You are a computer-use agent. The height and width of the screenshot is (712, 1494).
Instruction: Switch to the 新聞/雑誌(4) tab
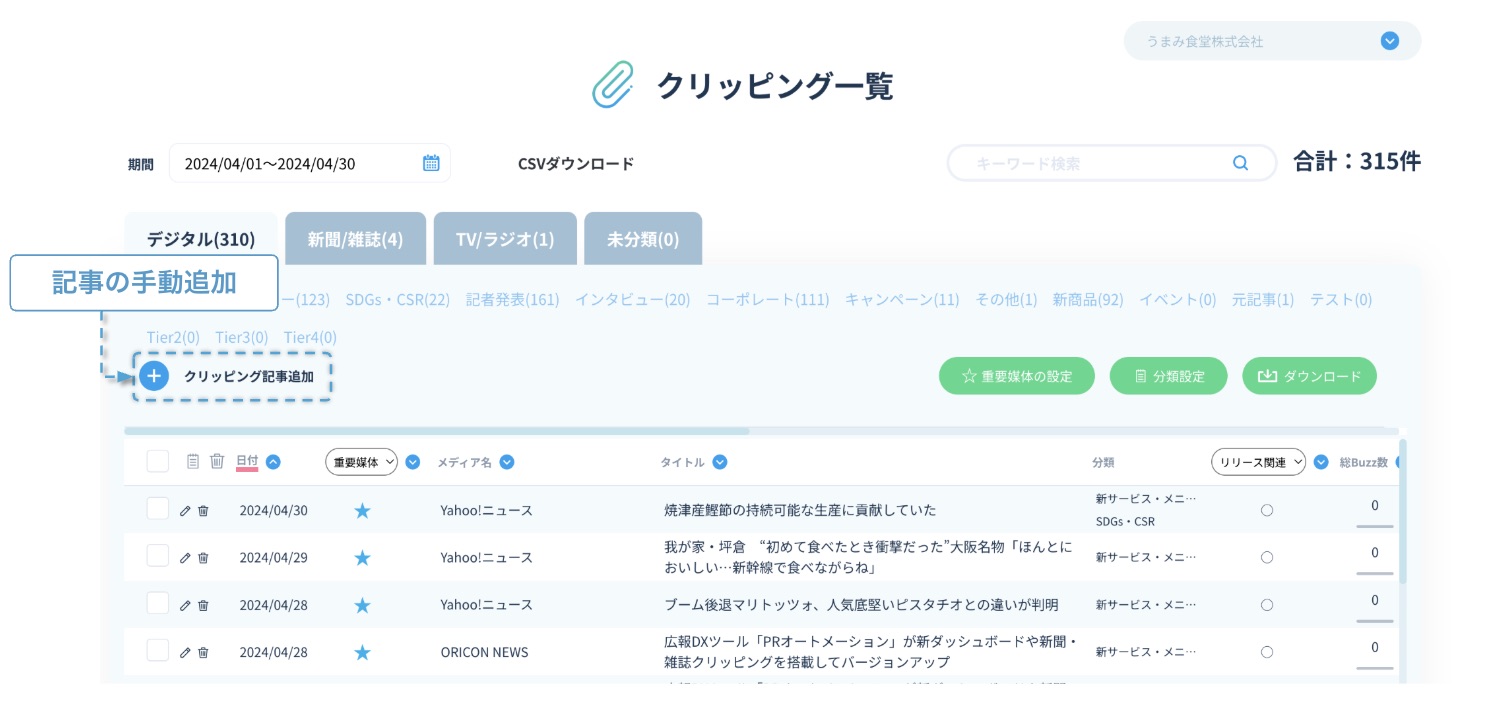tap(355, 239)
